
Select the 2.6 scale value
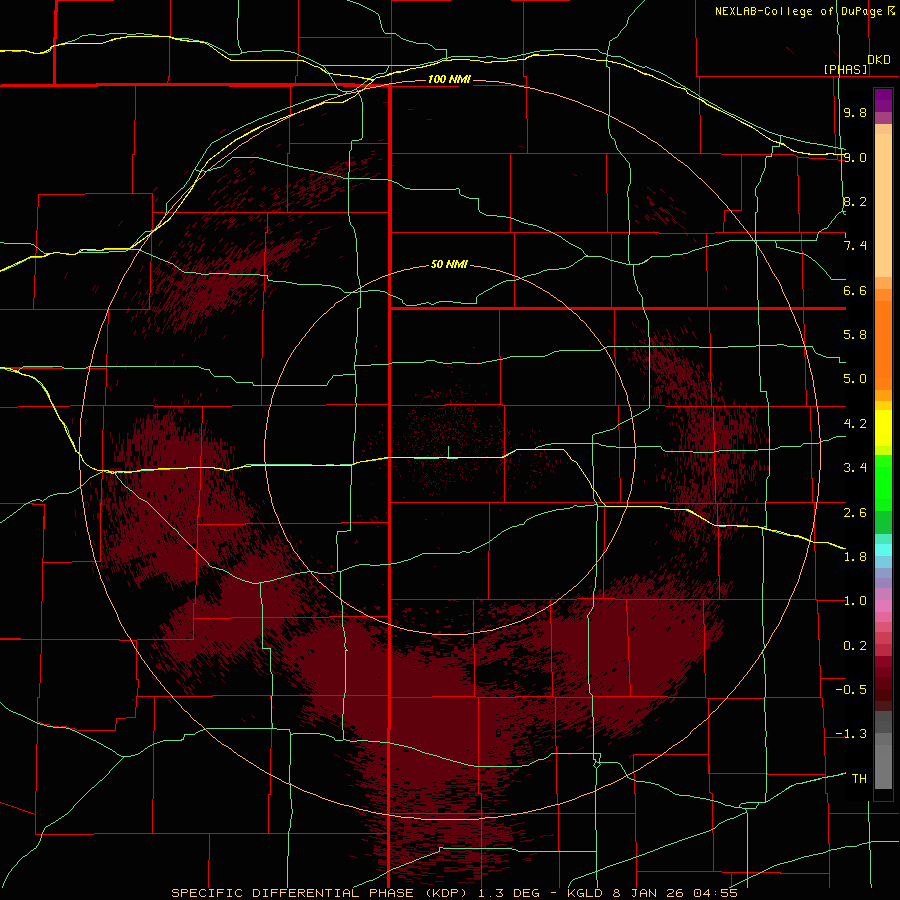[x=855, y=513]
